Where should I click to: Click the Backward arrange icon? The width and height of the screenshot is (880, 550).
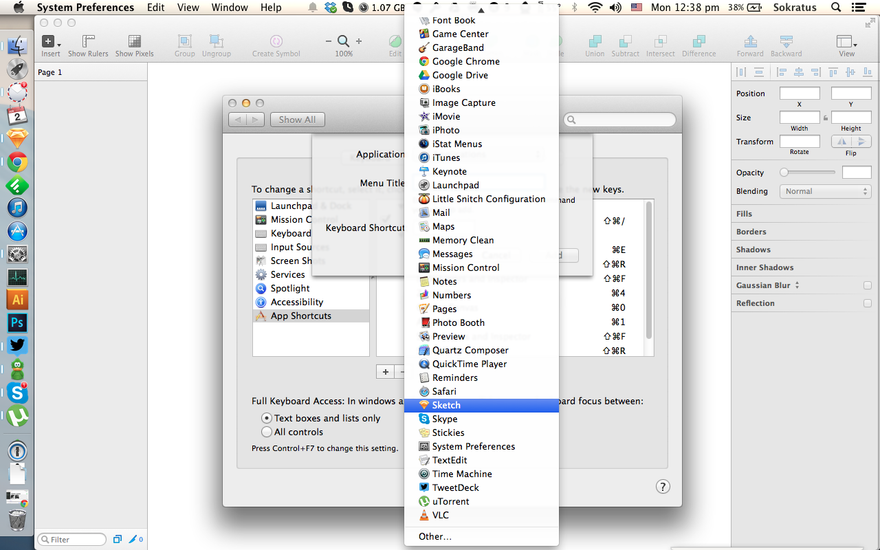pyautogui.click(x=786, y=45)
